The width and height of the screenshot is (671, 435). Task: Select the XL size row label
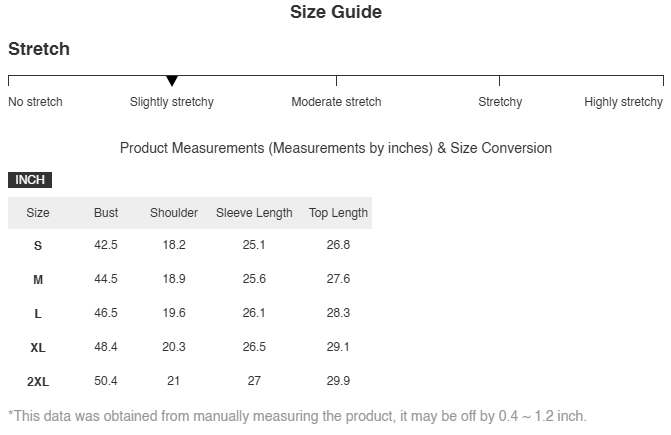coord(38,348)
